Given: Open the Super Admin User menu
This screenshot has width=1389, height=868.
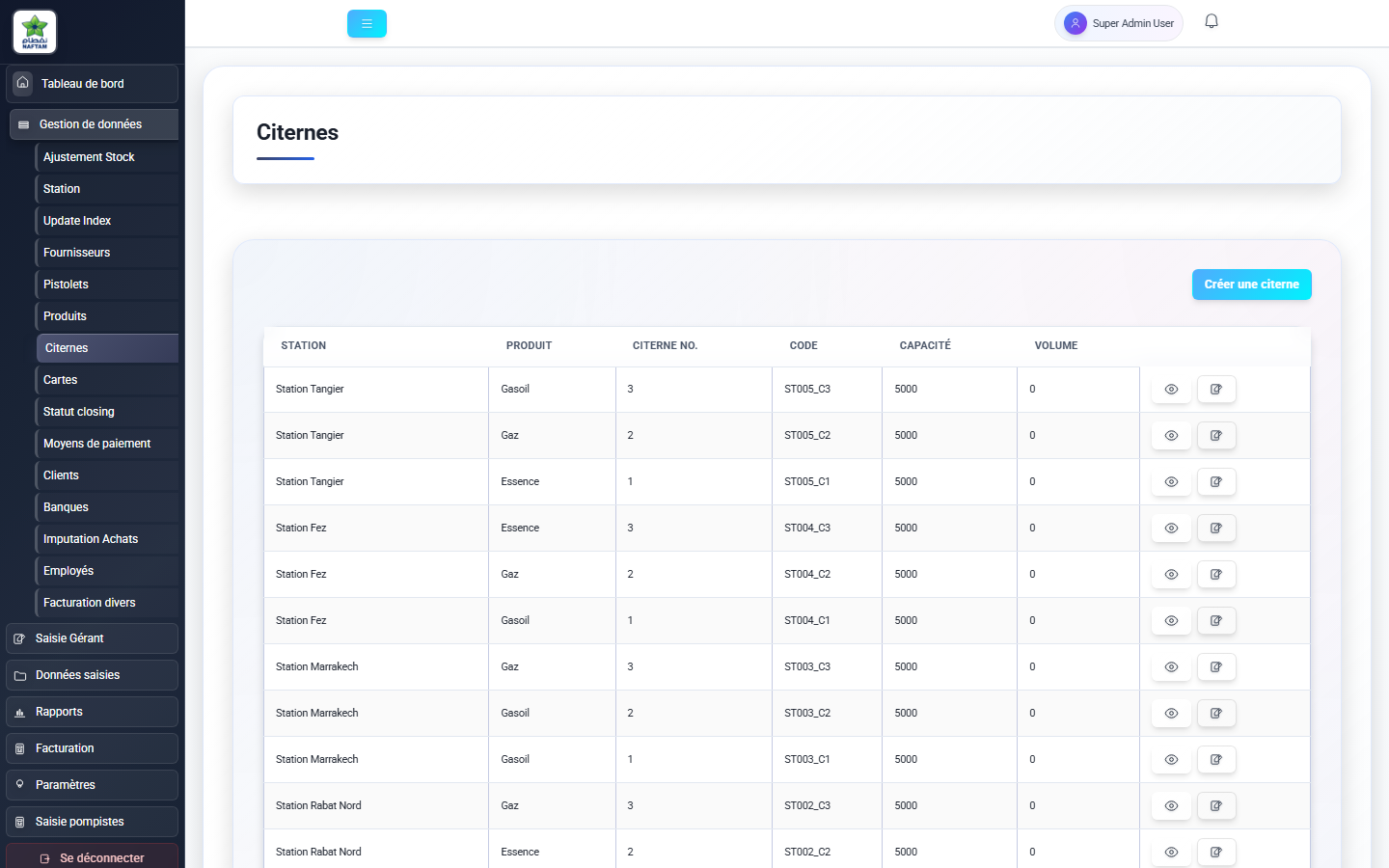Looking at the screenshot, I should click(x=1119, y=23).
